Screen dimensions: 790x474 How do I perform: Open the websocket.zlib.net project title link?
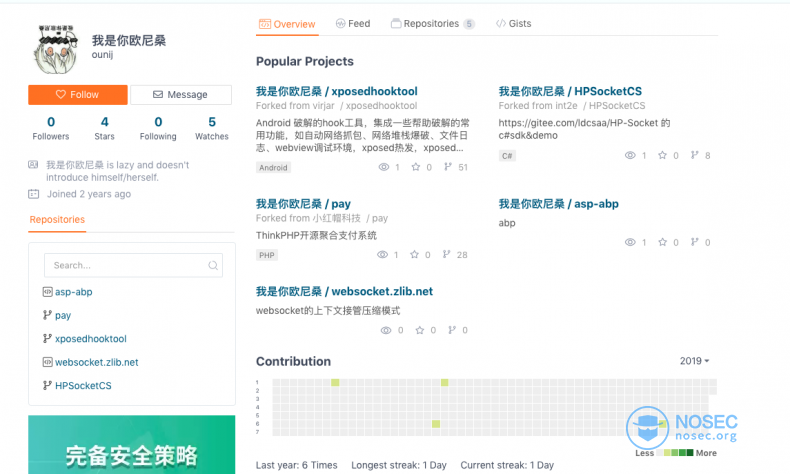[345, 292]
